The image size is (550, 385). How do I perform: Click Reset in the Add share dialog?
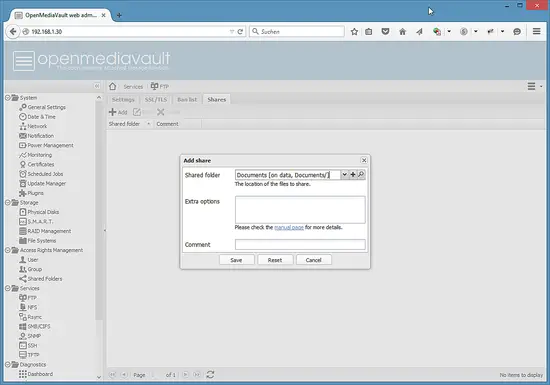(x=275, y=260)
